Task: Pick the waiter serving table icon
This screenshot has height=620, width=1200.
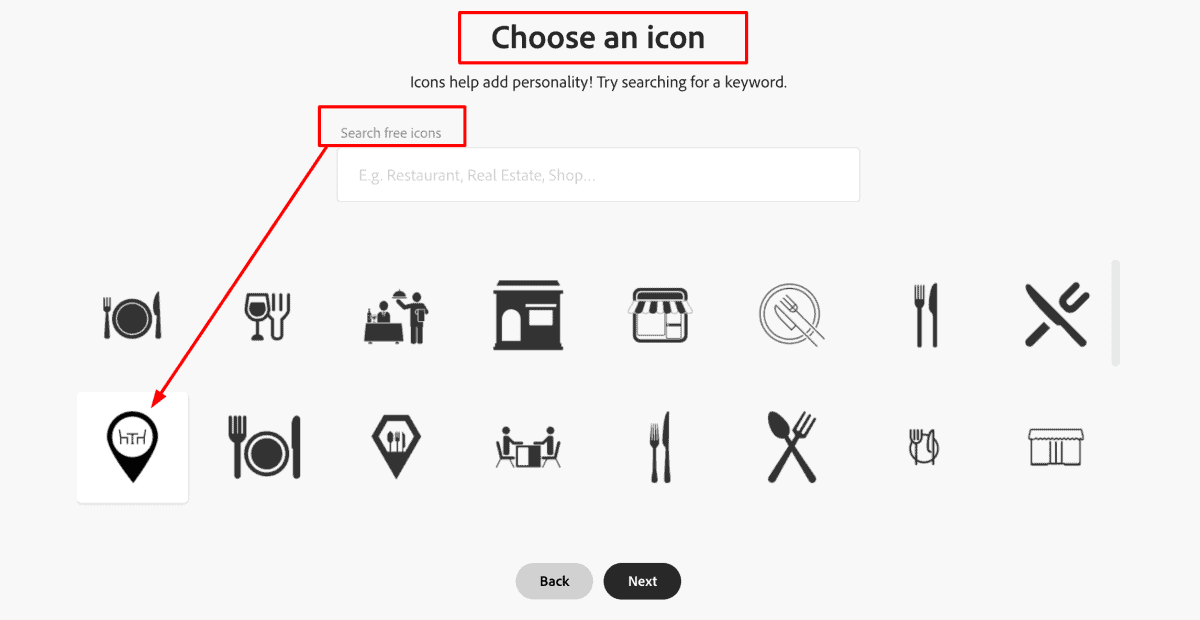Action: point(397,316)
